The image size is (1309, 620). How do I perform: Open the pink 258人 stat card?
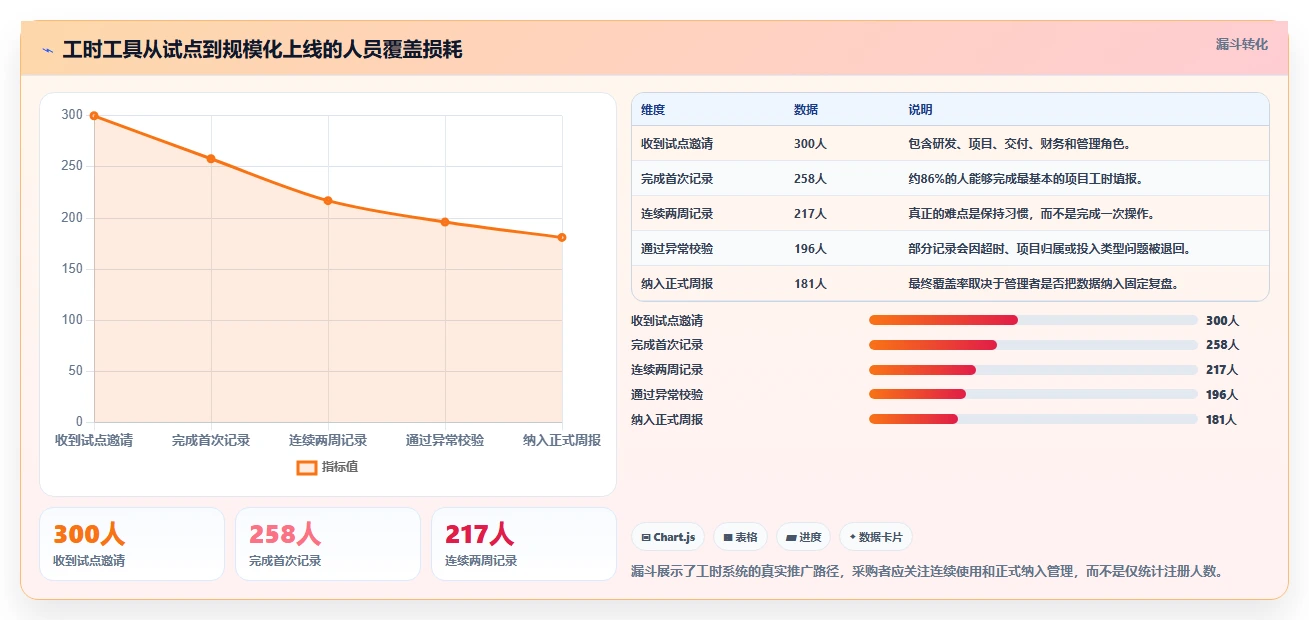pyautogui.click(x=328, y=544)
